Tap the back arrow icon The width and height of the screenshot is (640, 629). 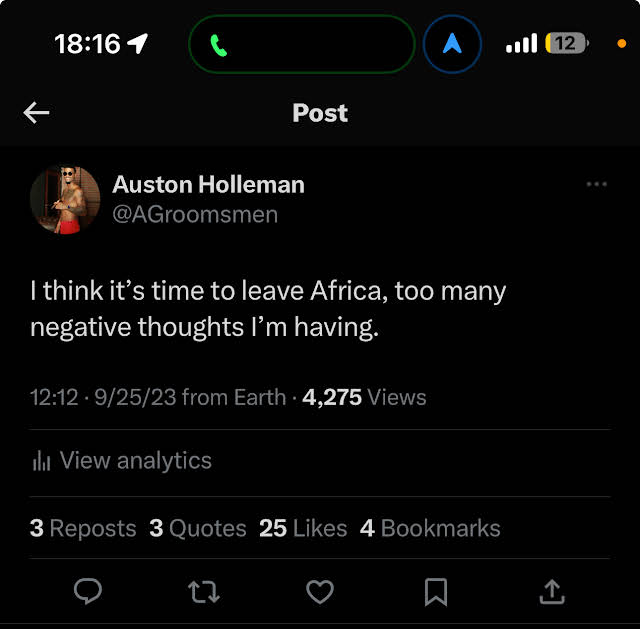point(36,113)
